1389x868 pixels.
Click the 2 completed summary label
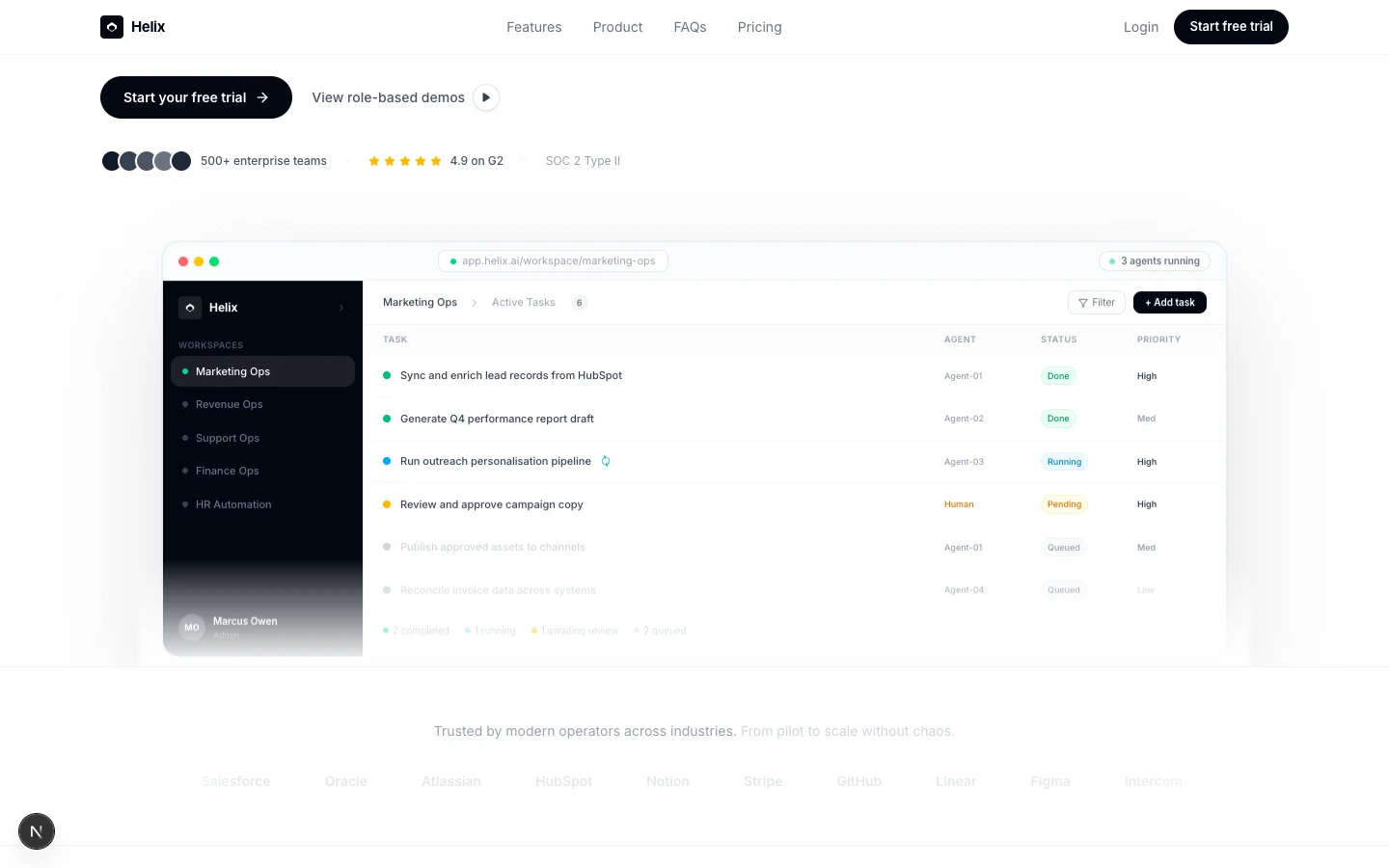(x=416, y=631)
